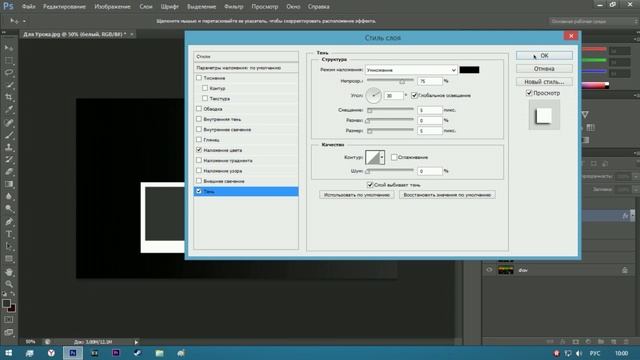Select the Lasso tool
Viewport: 640px width, 360px height.
[9, 73]
